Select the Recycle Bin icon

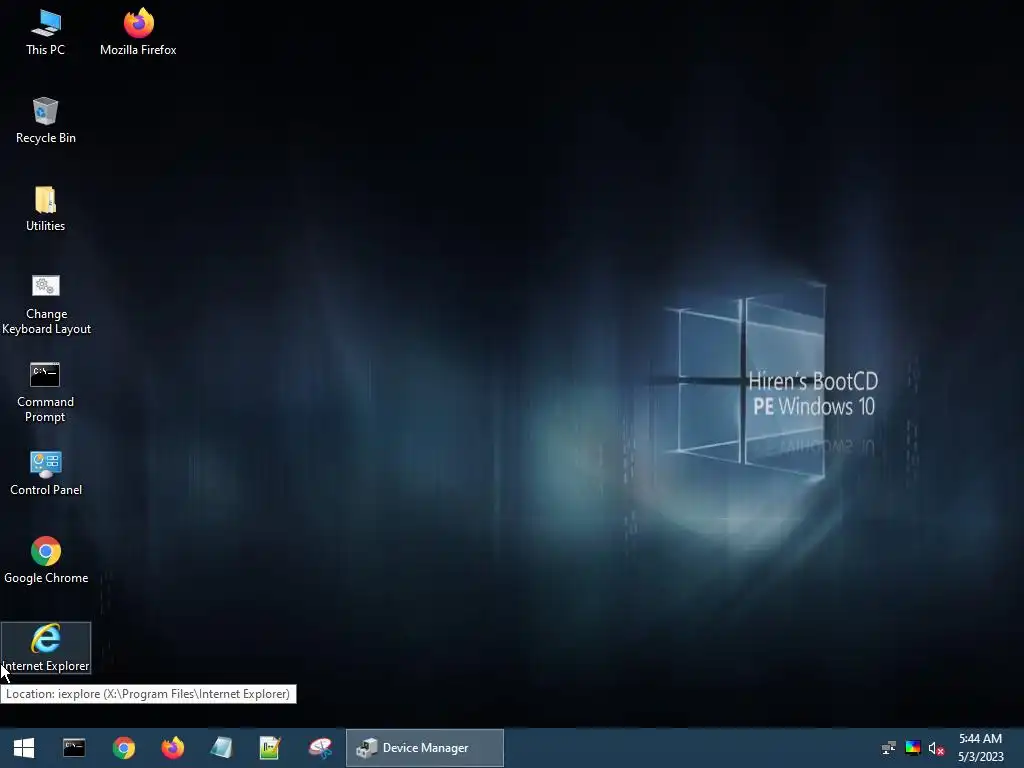[46, 121]
